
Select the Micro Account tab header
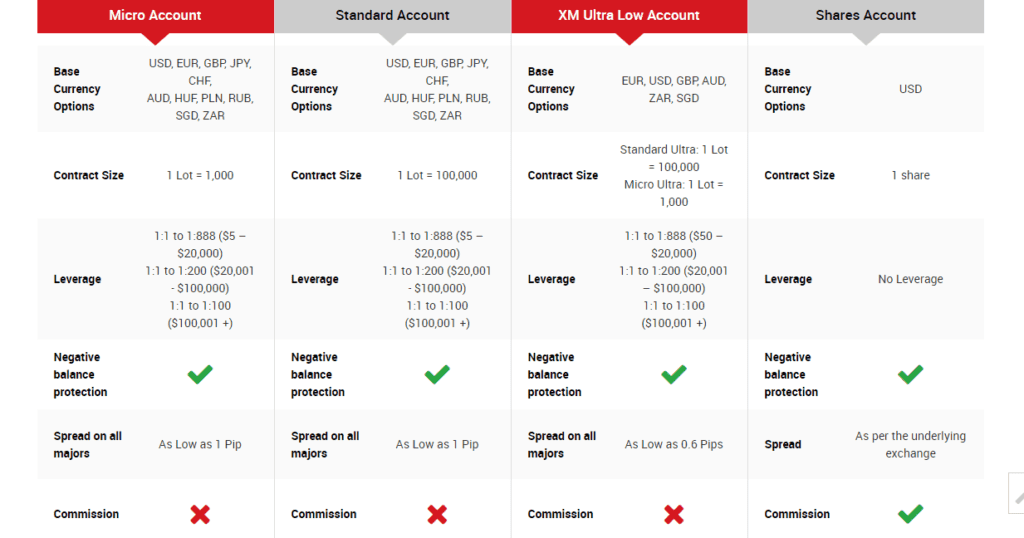pos(155,16)
